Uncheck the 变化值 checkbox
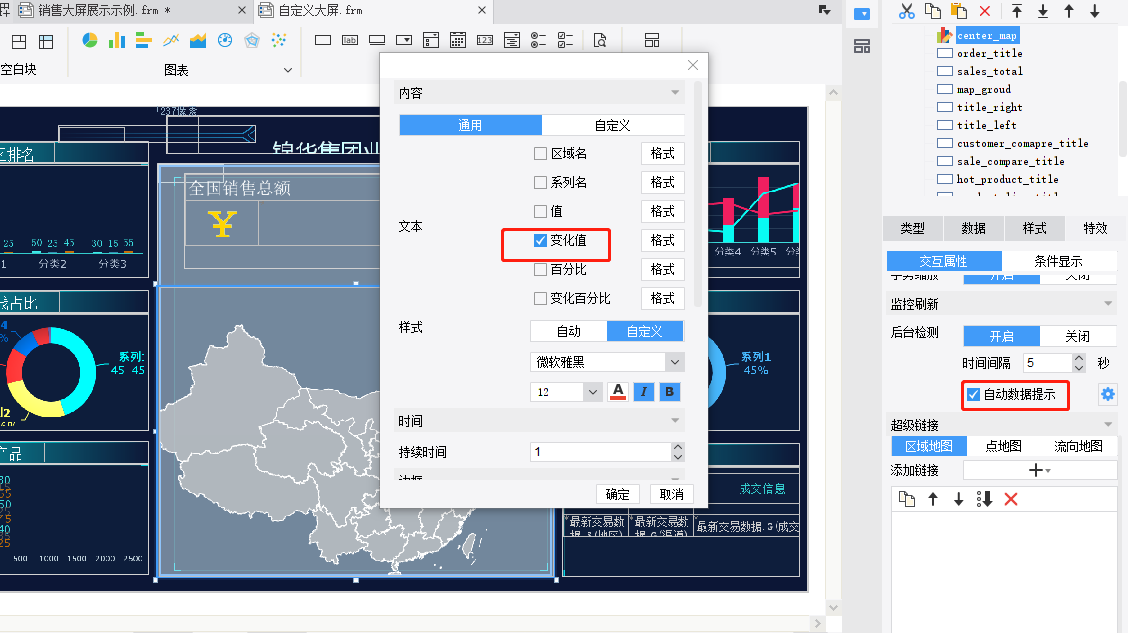This screenshot has height=633, width=1128. click(x=540, y=240)
